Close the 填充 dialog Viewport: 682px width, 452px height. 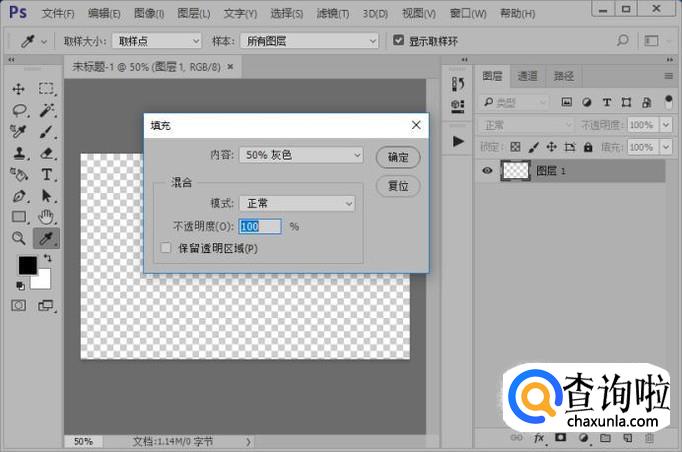click(x=416, y=125)
